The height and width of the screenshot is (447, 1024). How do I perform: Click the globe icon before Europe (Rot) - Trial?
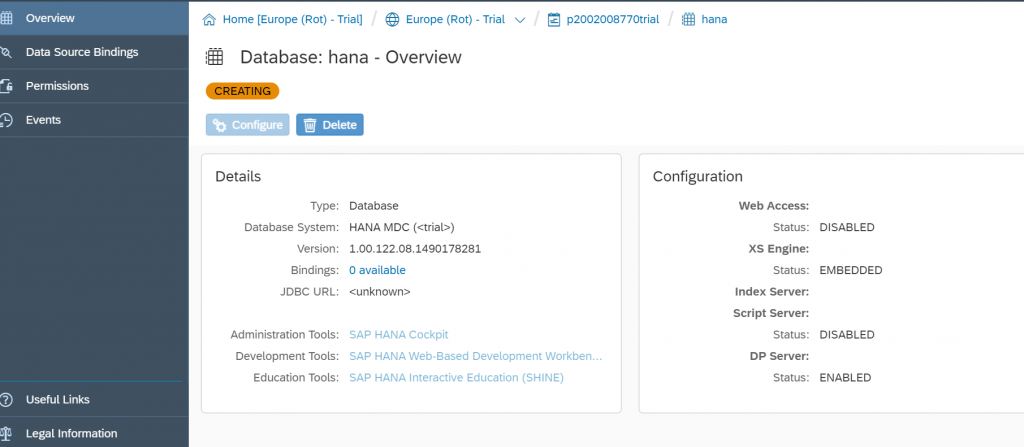[x=392, y=19]
